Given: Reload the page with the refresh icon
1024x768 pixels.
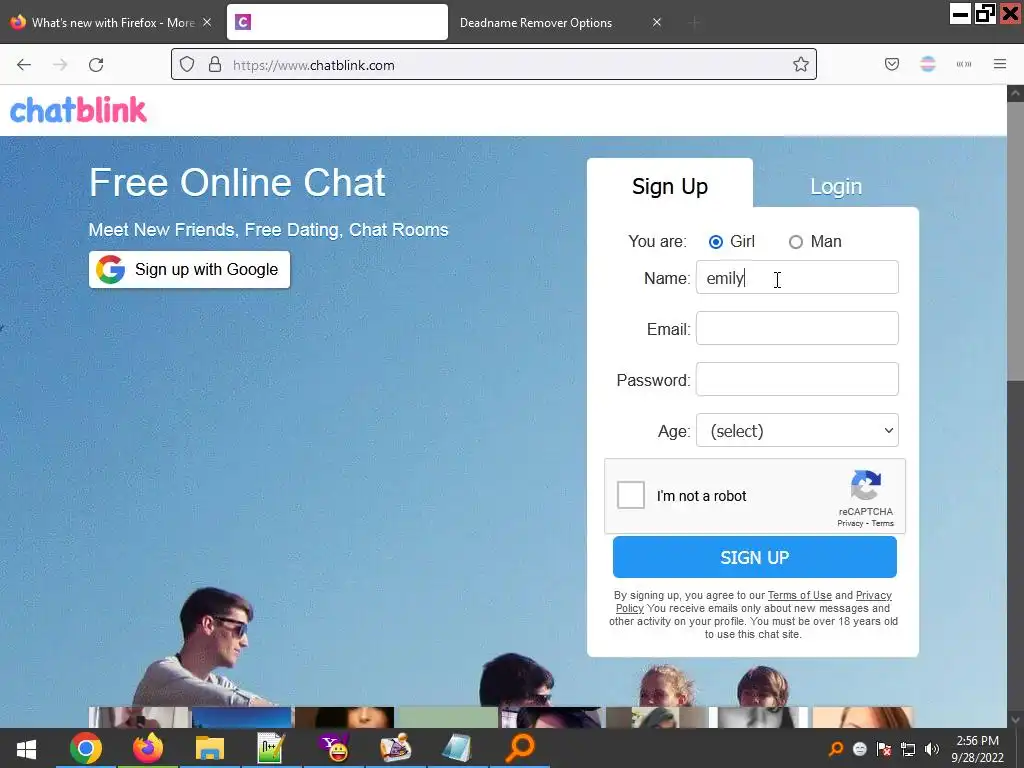Looking at the screenshot, I should [96, 65].
